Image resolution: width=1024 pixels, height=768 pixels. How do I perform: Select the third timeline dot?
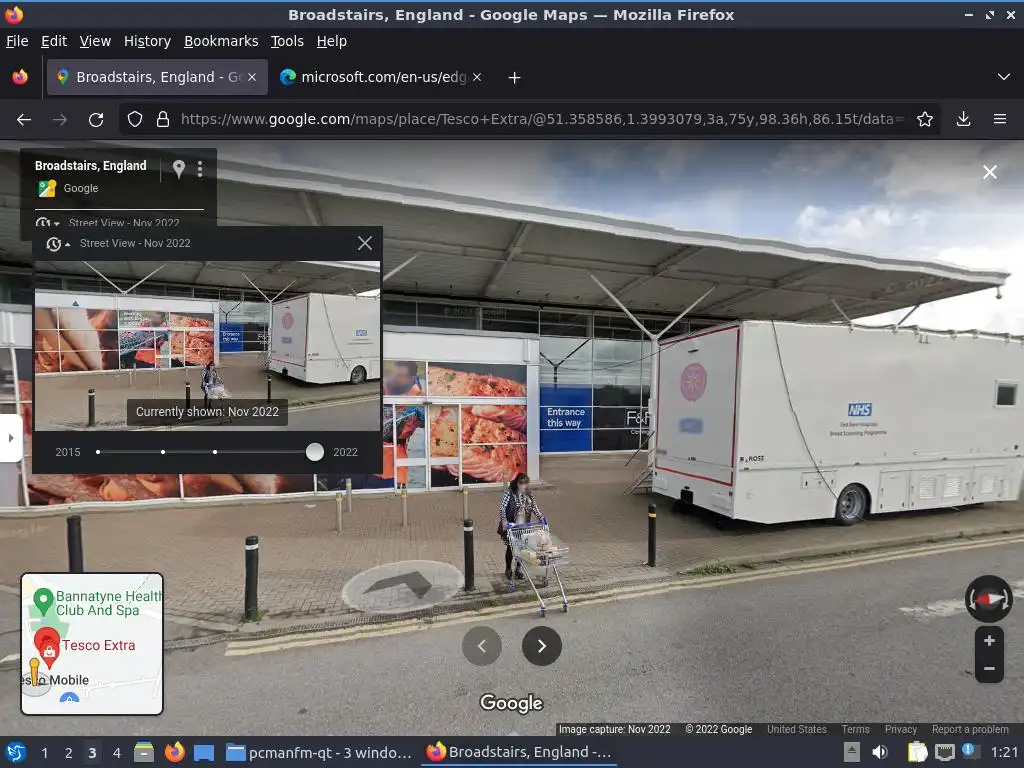tap(215, 452)
